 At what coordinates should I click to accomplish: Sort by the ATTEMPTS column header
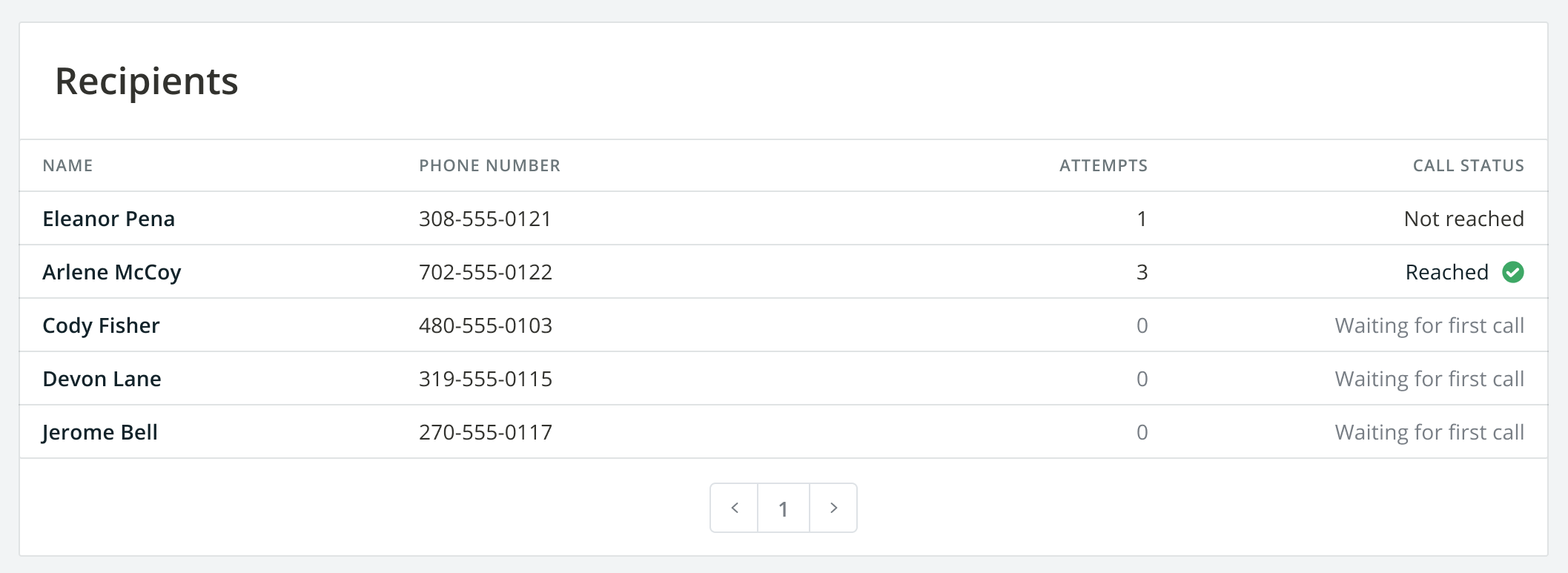pos(1103,165)
